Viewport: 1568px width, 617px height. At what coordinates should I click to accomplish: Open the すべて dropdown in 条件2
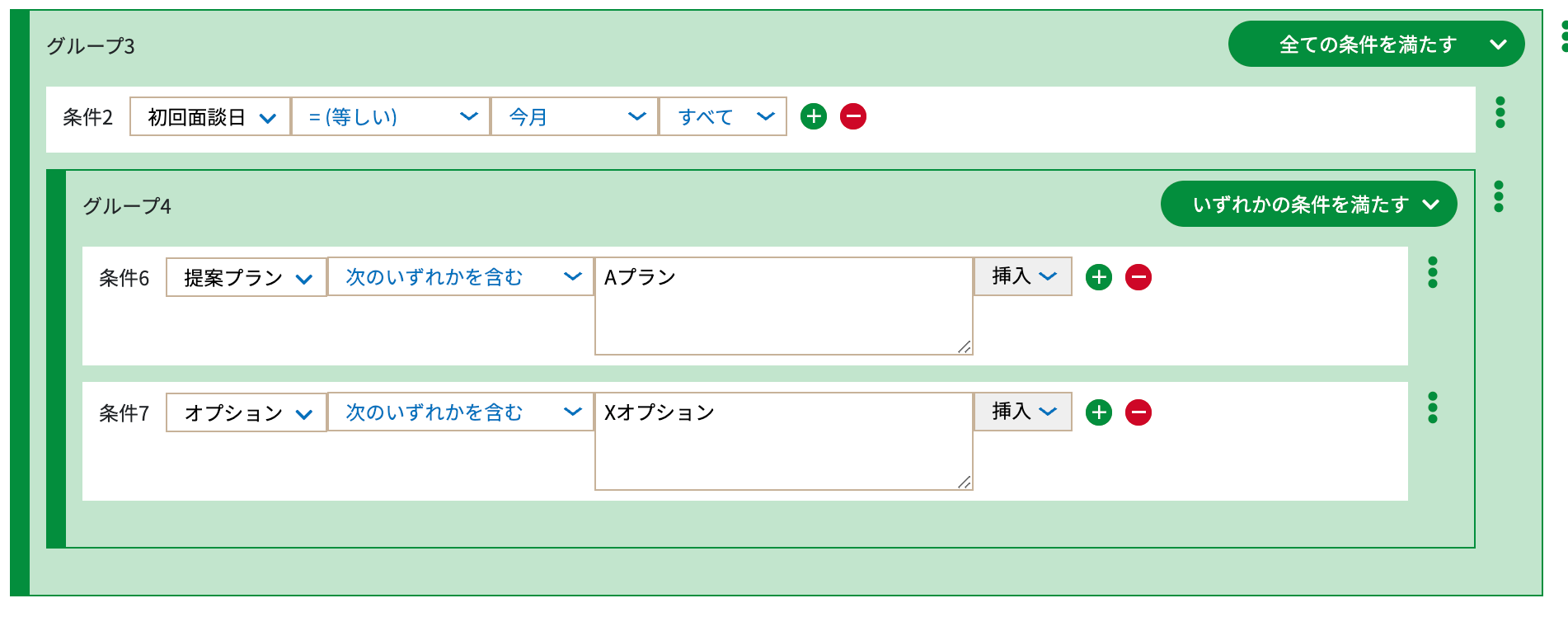tap(723, 116)
